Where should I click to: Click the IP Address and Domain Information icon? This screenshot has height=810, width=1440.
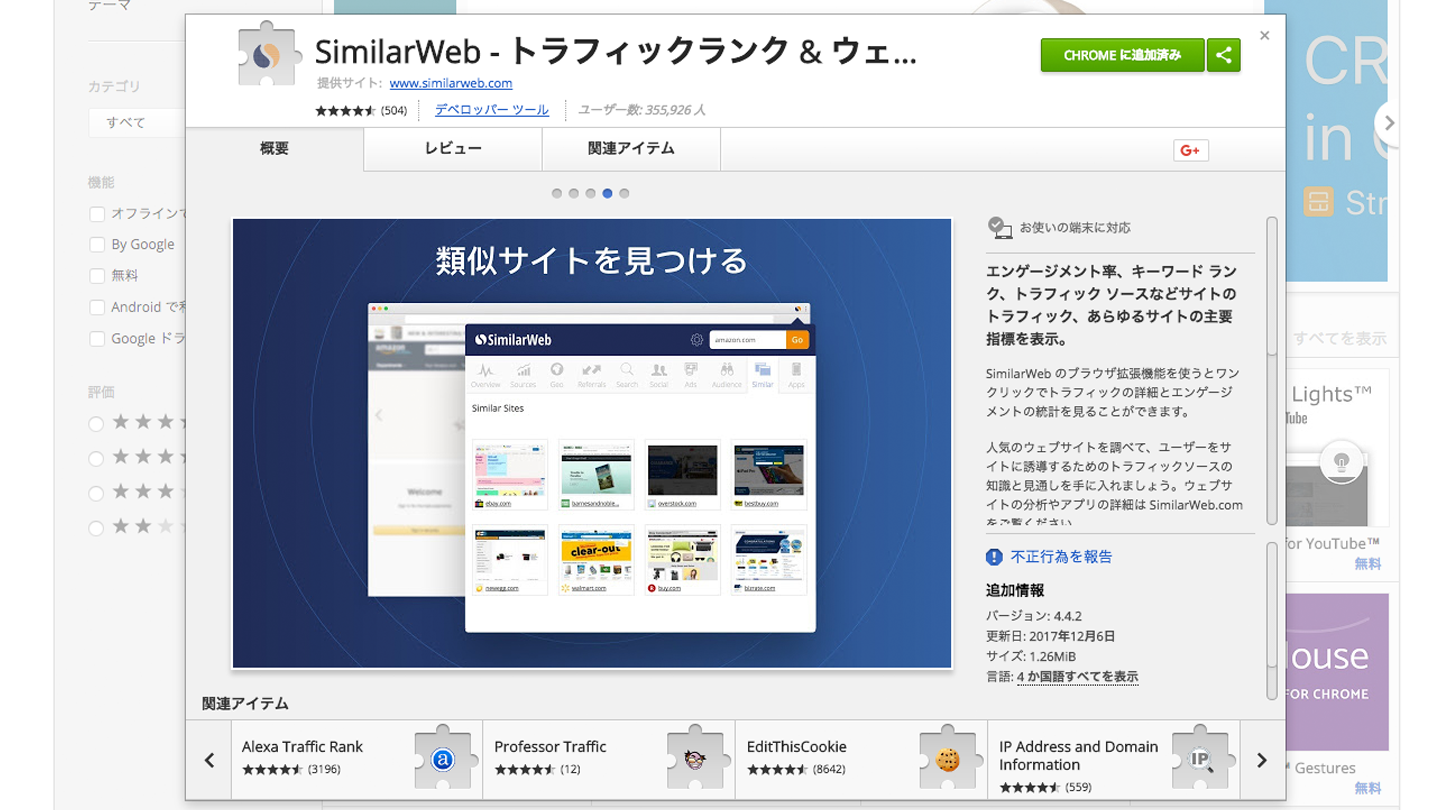[1200, 759]
